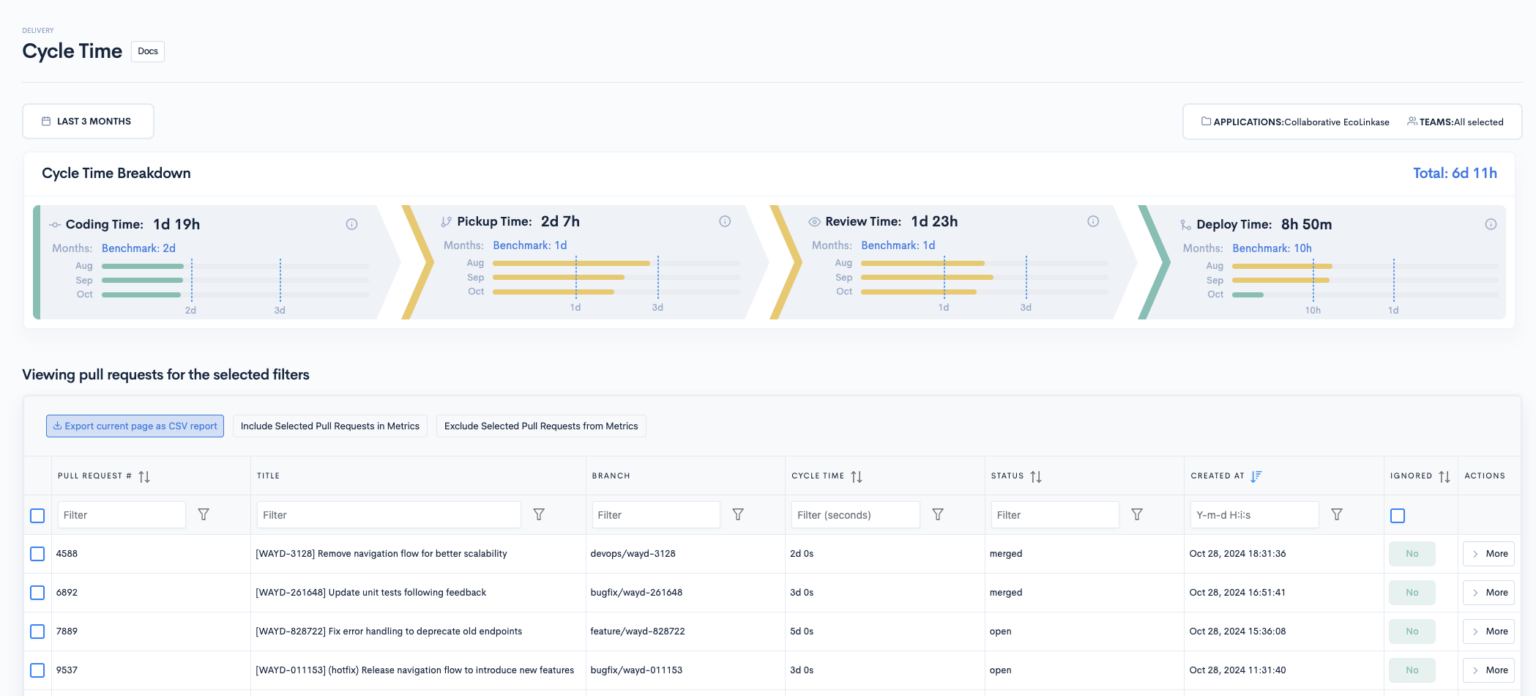Viewport: 1536px width, 696px height.
Task: Expand More actions for pull request 6892
Action: 1488,593
